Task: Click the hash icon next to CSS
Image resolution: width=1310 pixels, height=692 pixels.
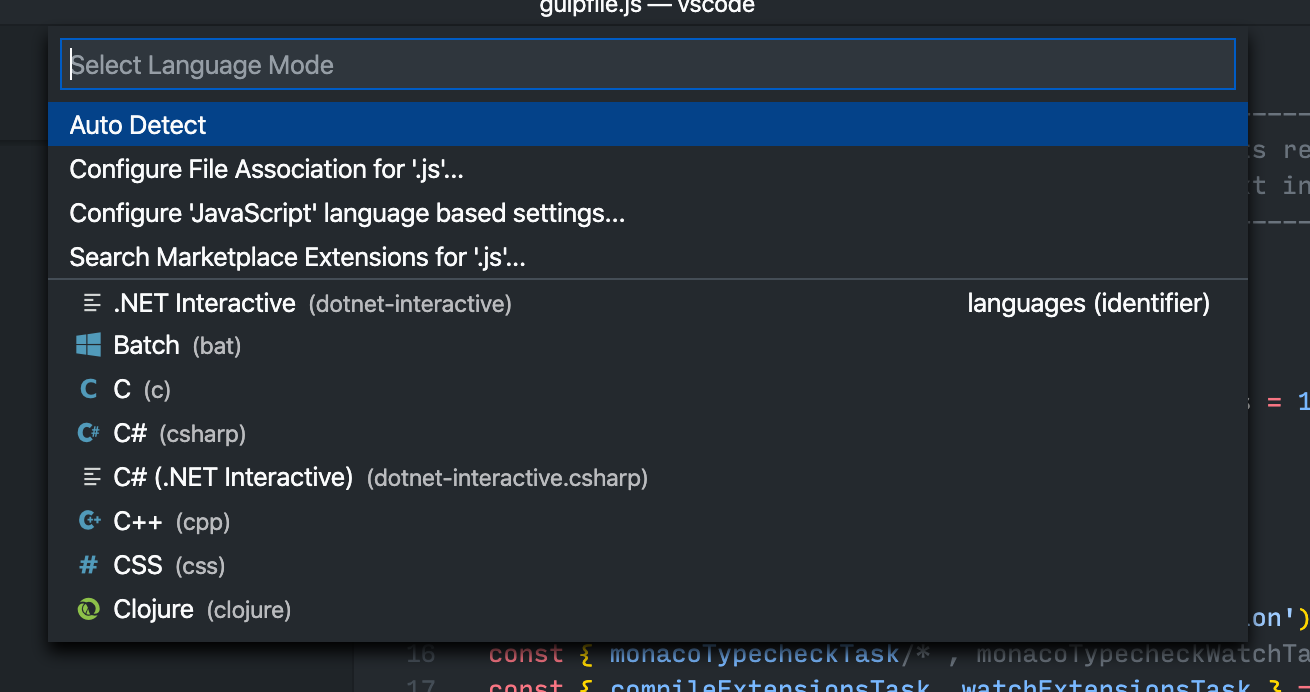Action: click(88, 565)
